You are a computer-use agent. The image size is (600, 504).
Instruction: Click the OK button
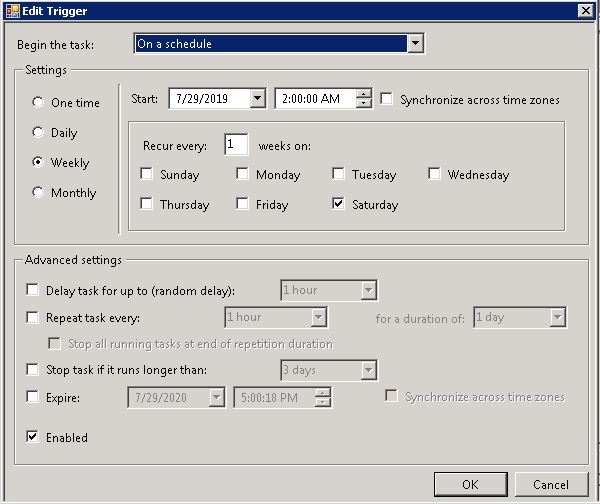point(470,484)
